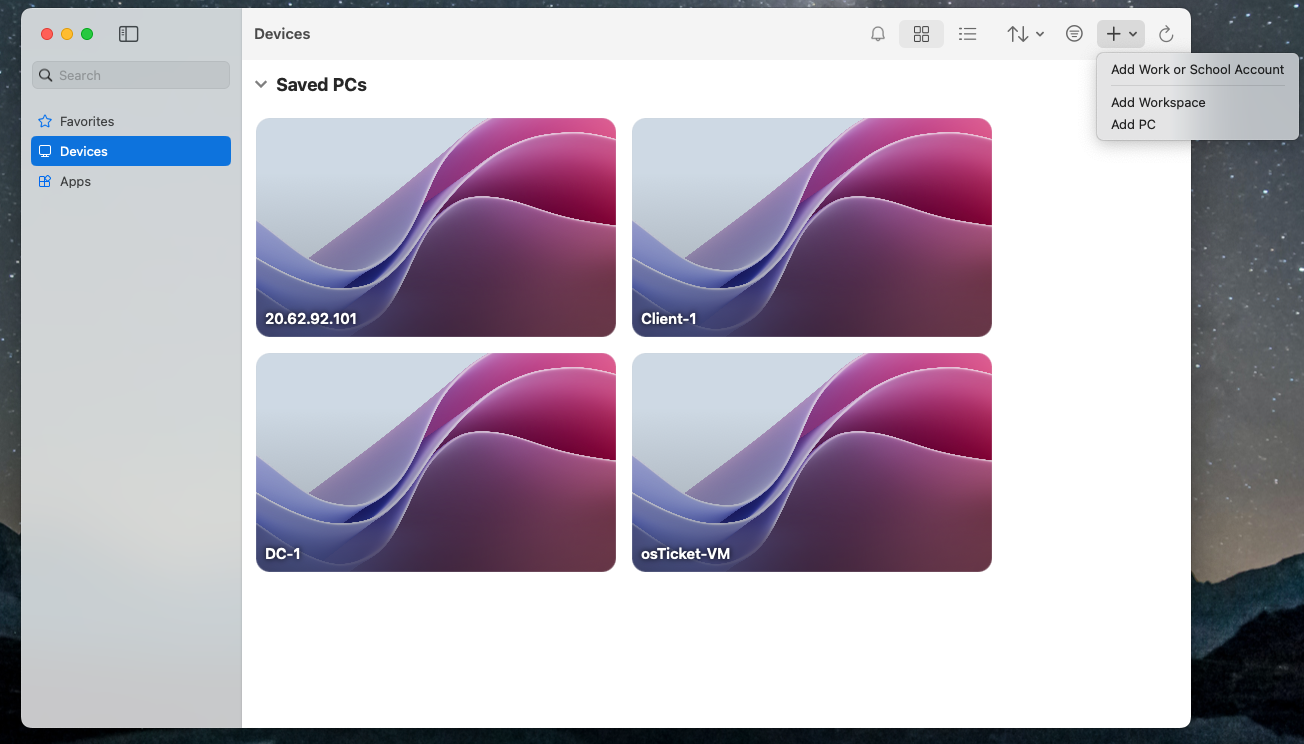
Task: Select the 20.62.92.101 PC thumbnail
Action: coord(436,227)
